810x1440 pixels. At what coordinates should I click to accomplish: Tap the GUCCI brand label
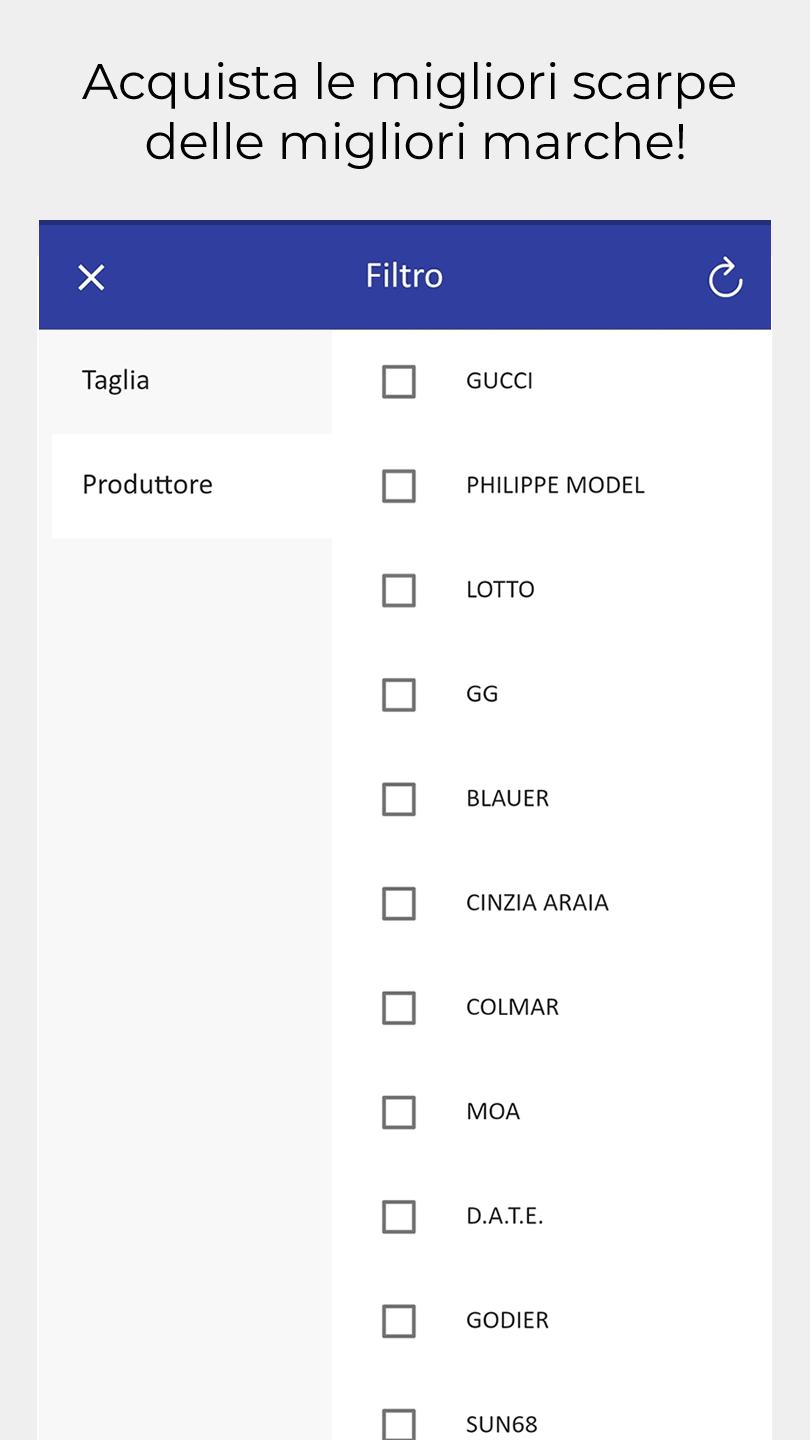pyautogui.click(x=499, y=381)
